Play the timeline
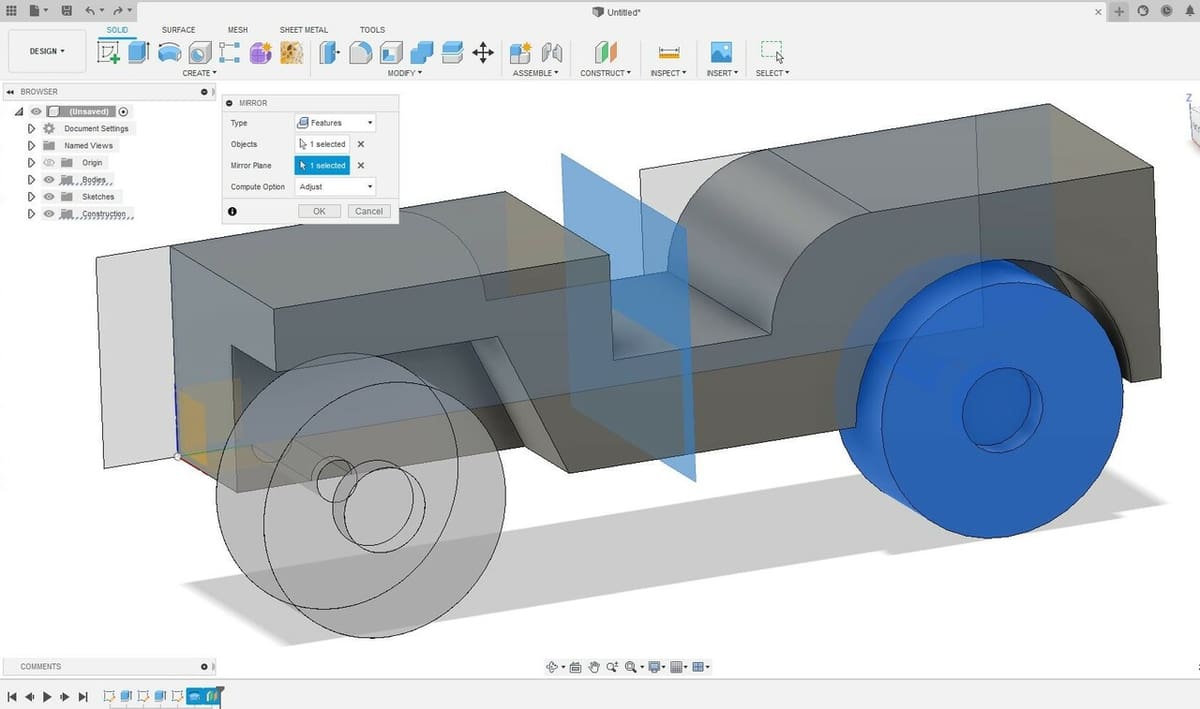The image size is (1200, 709). click(47, 696)
